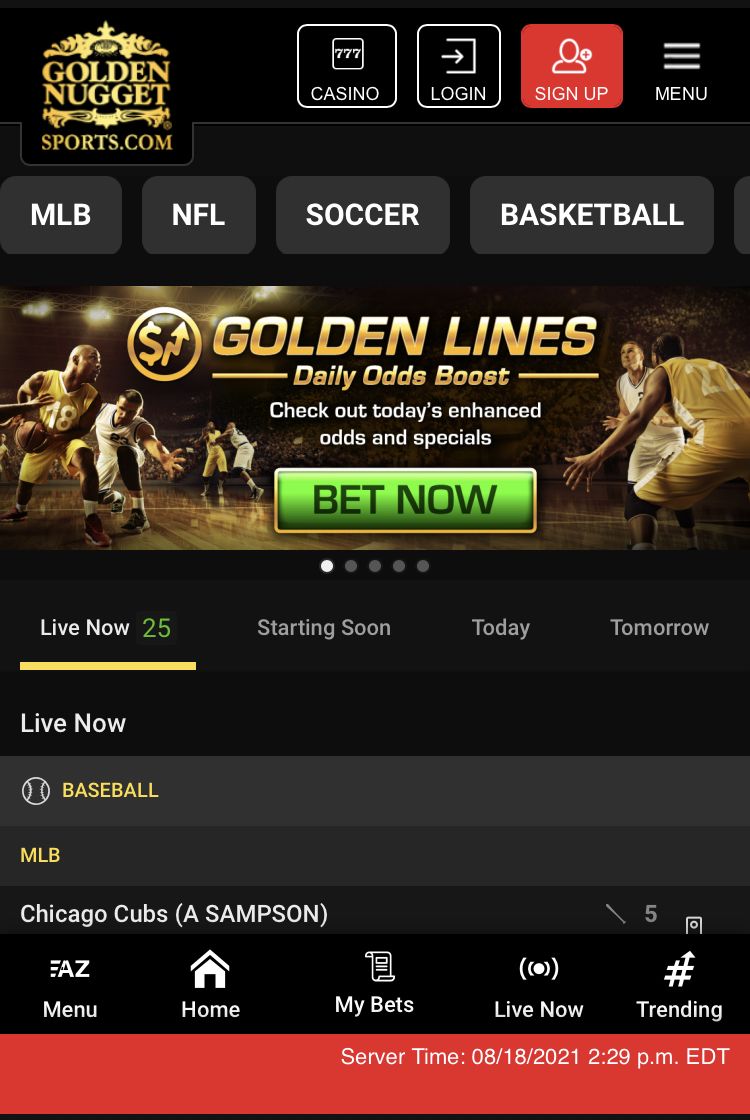Open the Casino 777 icon
Viewport: 750px width, 1120px height.
[347, 55]
